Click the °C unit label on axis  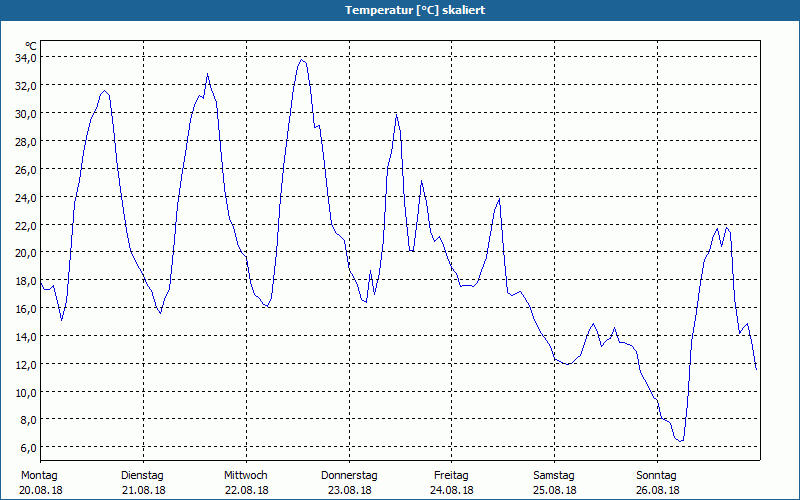pos(31,46)
